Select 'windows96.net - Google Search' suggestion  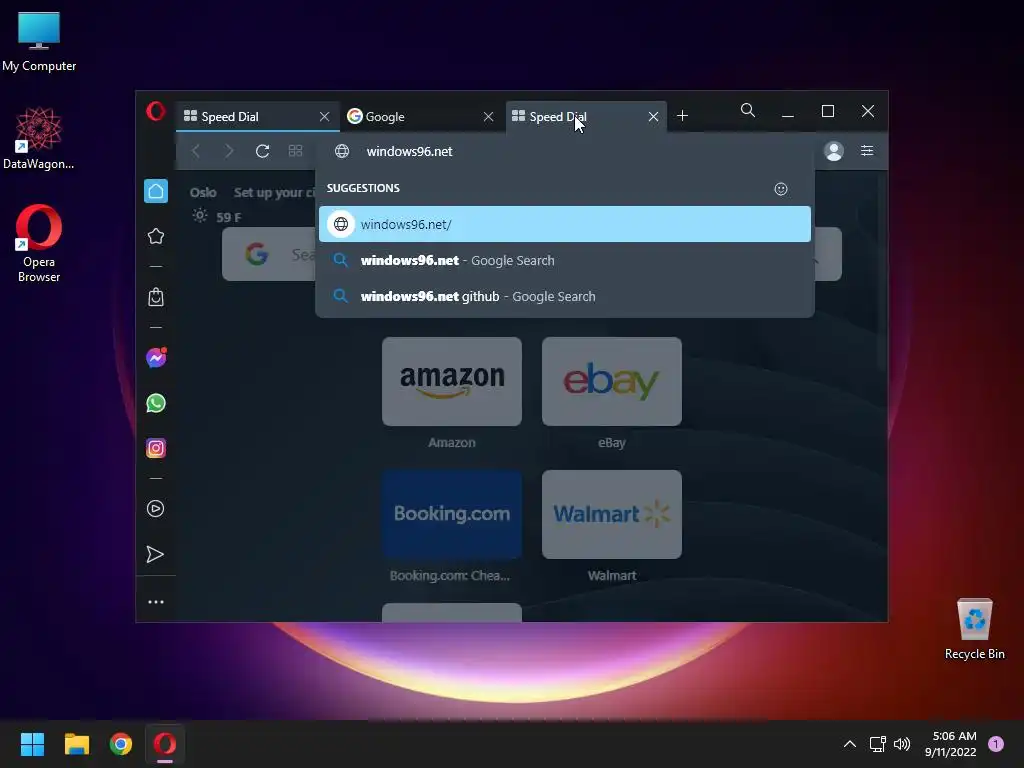(565, 260)
